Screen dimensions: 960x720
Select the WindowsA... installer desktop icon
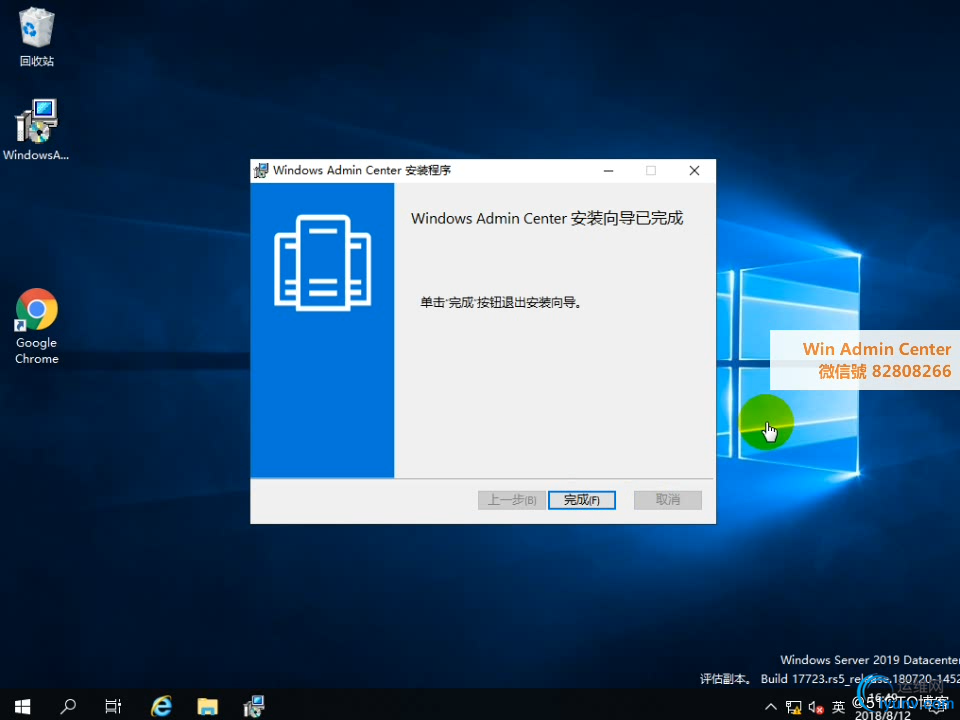[x=36, y=129]
